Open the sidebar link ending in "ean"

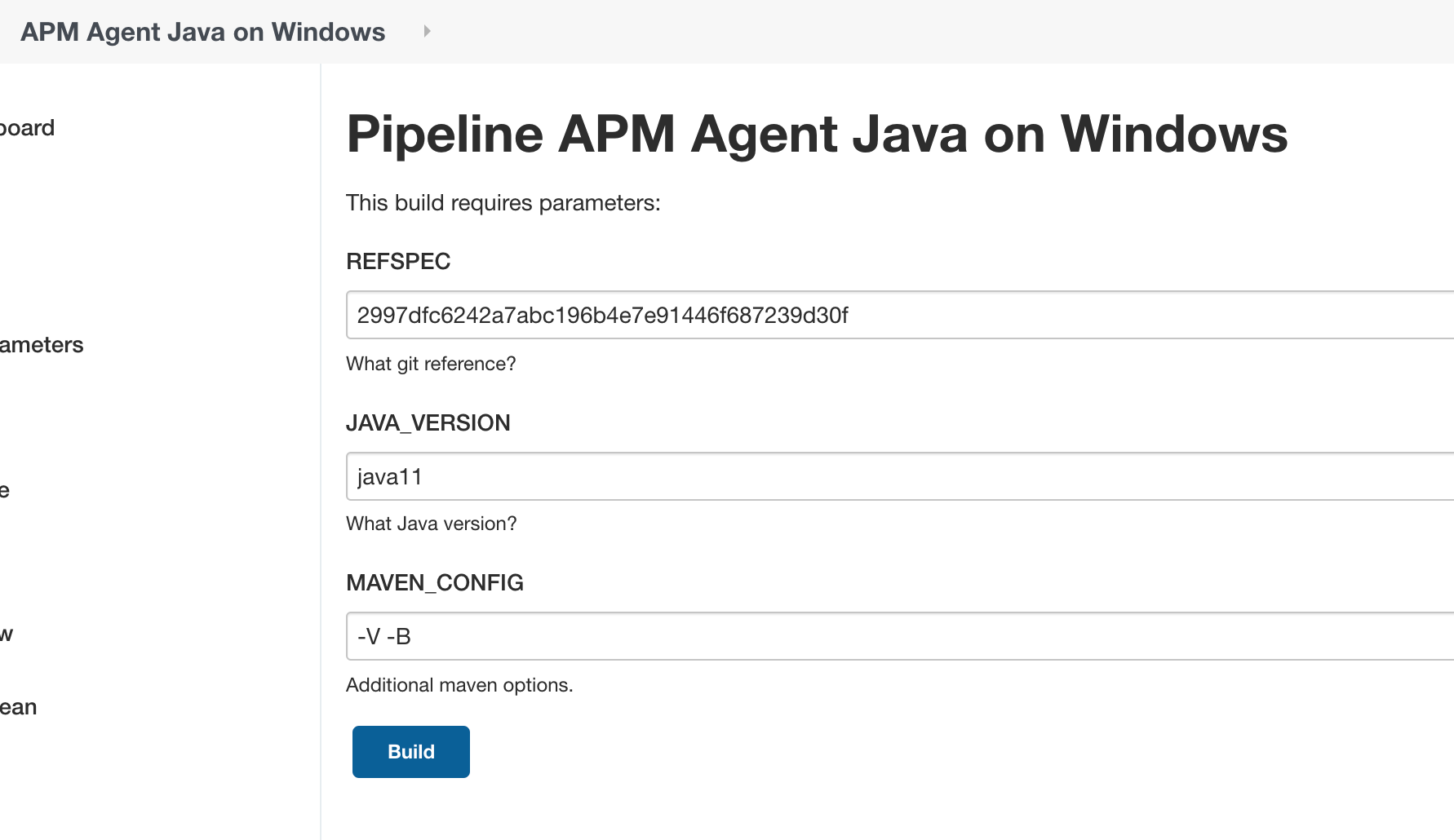tap(18, 707)
